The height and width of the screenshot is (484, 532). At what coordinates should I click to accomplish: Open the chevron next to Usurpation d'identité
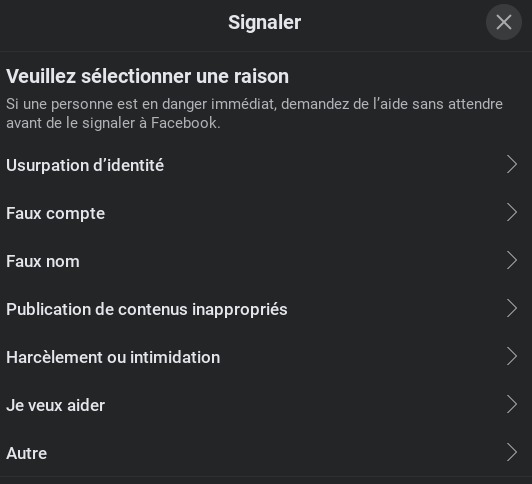[x=512, y=164]
